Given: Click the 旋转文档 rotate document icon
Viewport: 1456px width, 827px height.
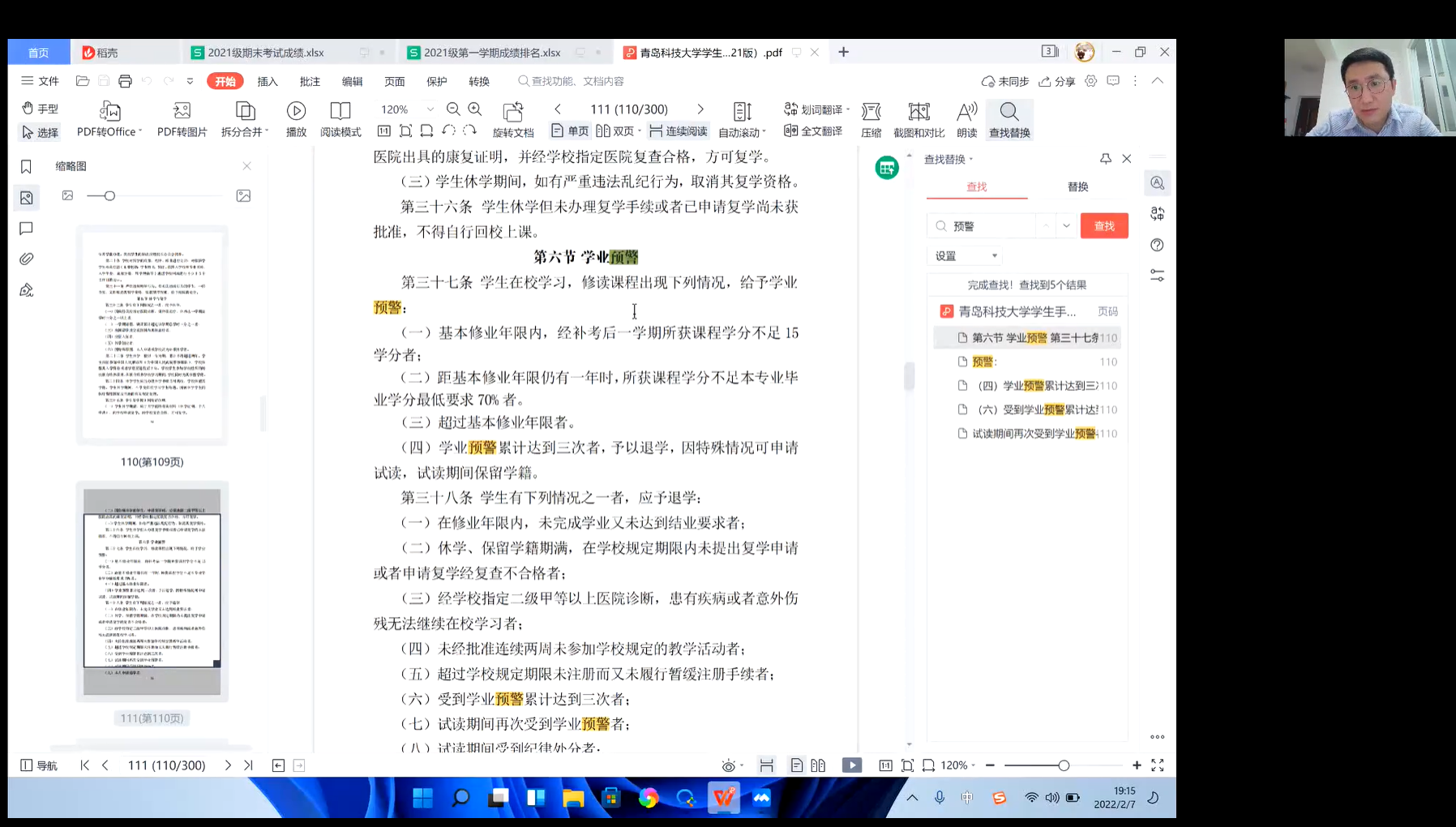Looking at the screenshot, I should pyautogui.click(x=512, y=111).
